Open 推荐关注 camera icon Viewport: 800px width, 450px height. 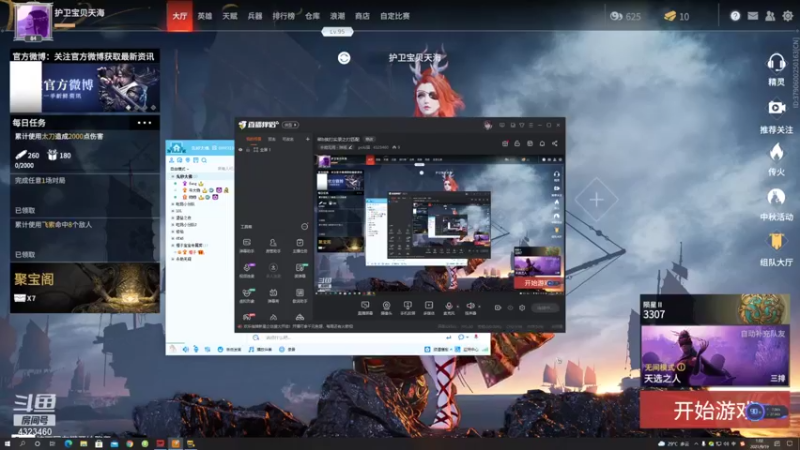coord(776,117)
